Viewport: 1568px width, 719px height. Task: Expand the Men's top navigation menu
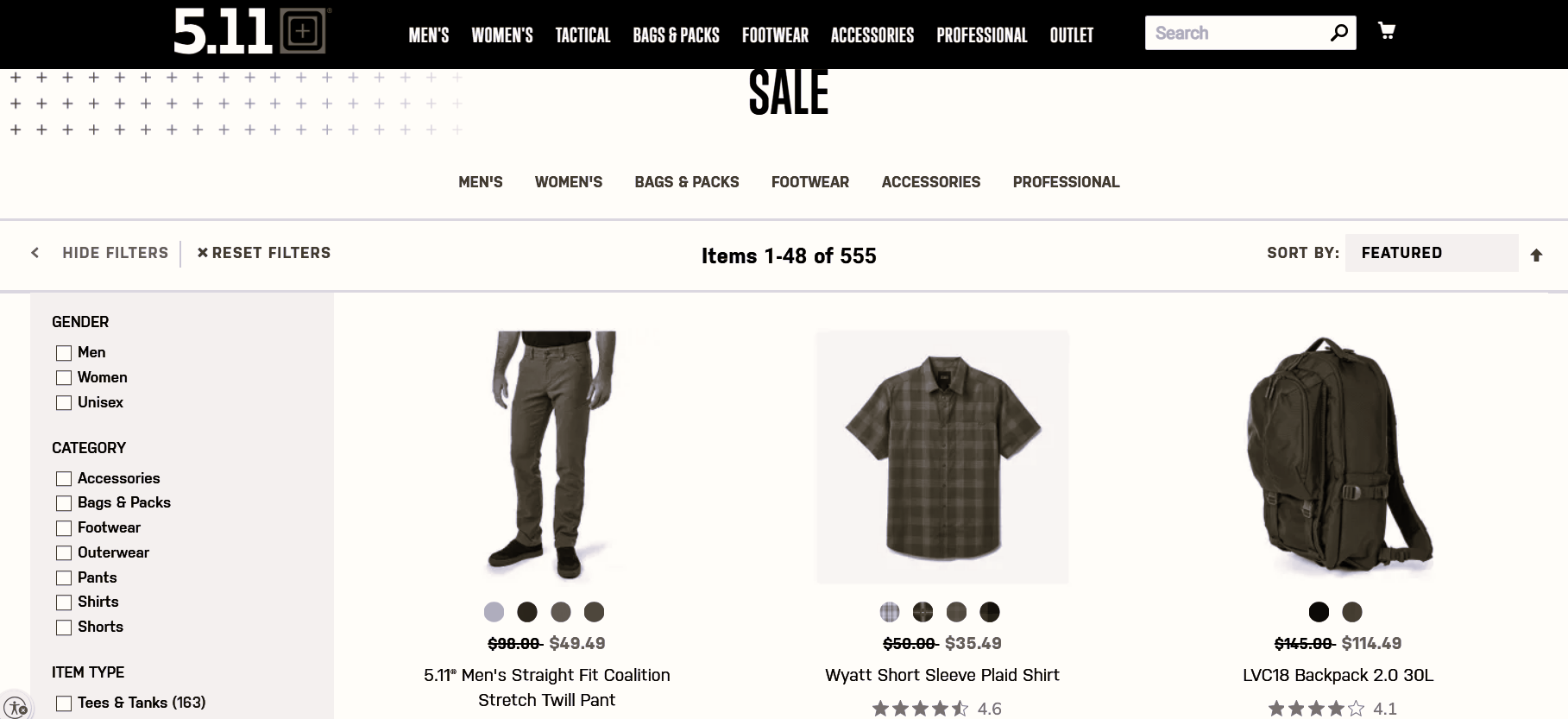click(x=429, y=35)
